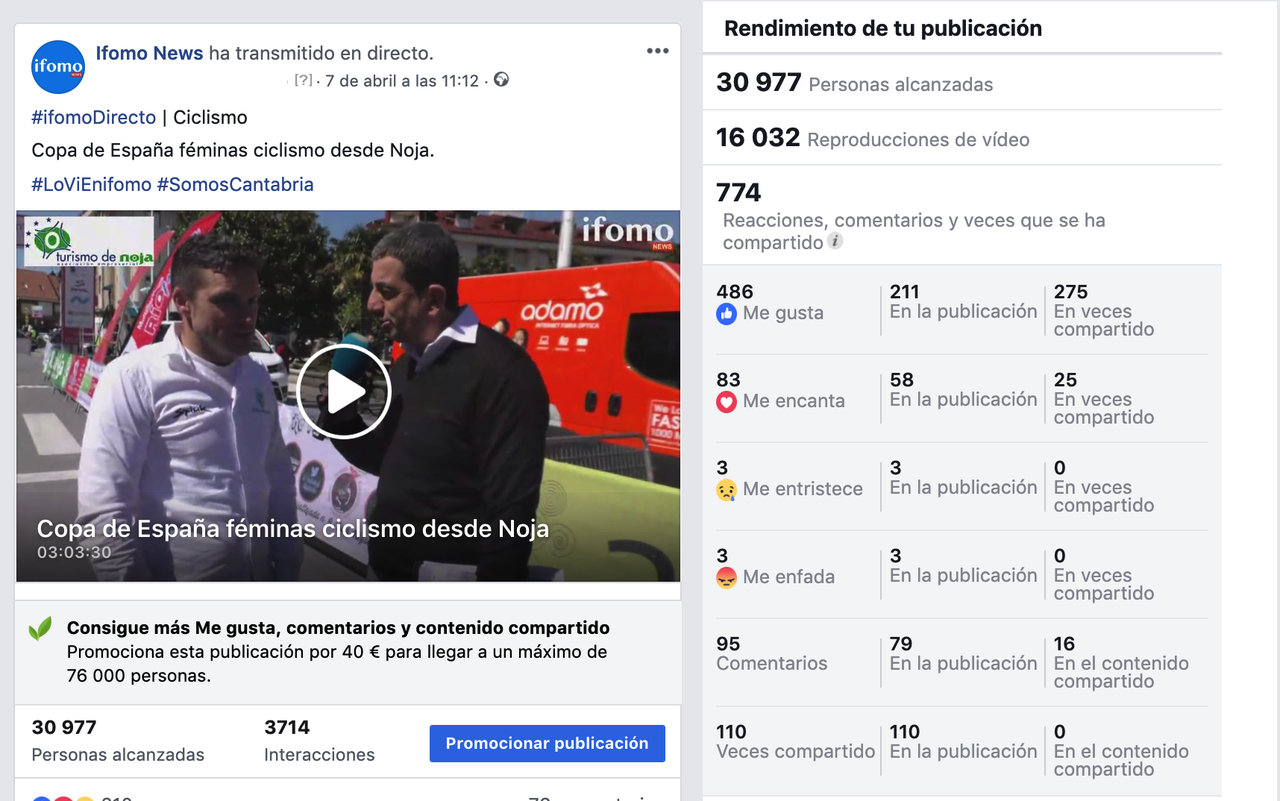This screenshot has height=801, width=1280.
Task: Click the red Me encanta heart icon
Action: click(727, 401)
